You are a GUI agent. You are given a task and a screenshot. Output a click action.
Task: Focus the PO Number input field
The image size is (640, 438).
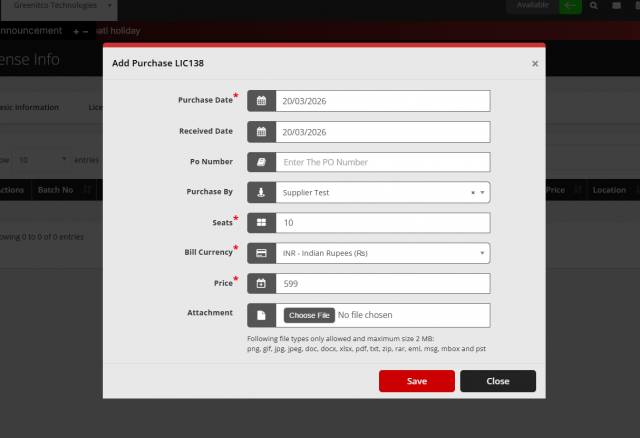(x=383, y=162)
